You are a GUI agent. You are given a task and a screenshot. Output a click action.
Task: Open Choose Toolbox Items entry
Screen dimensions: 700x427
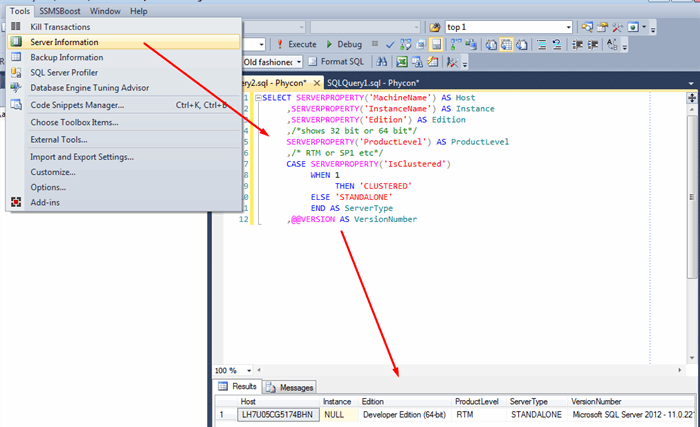coord(124,122)
